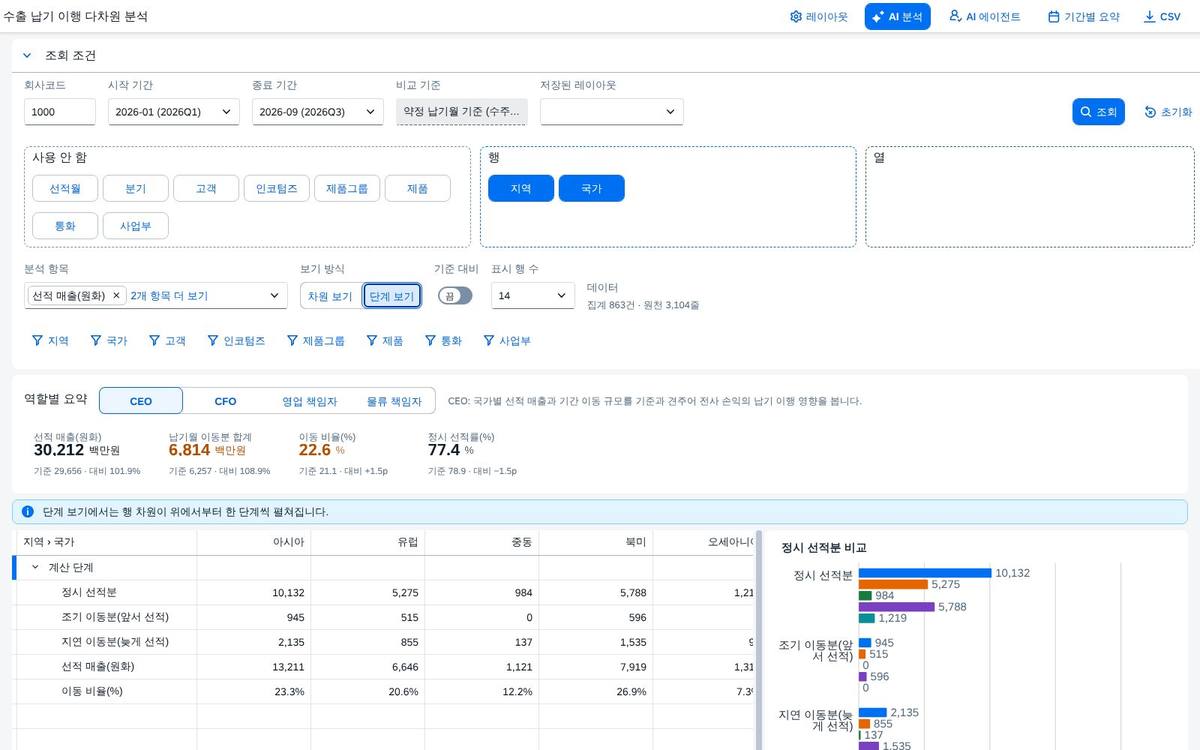Reset conditions with the 초기화 button
The image size is (1200, 750).
1168,112
